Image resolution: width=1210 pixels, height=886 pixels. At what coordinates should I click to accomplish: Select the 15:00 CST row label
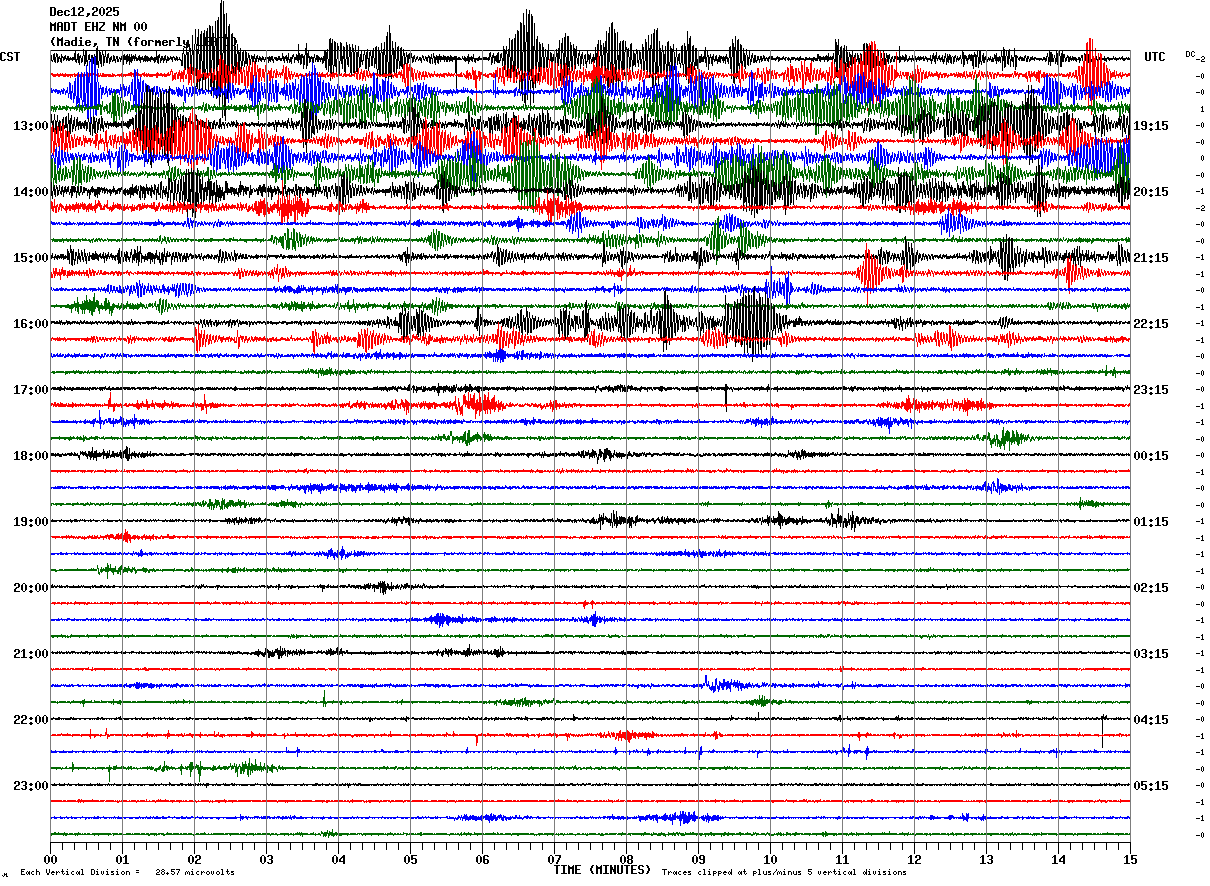click(31, 258)
